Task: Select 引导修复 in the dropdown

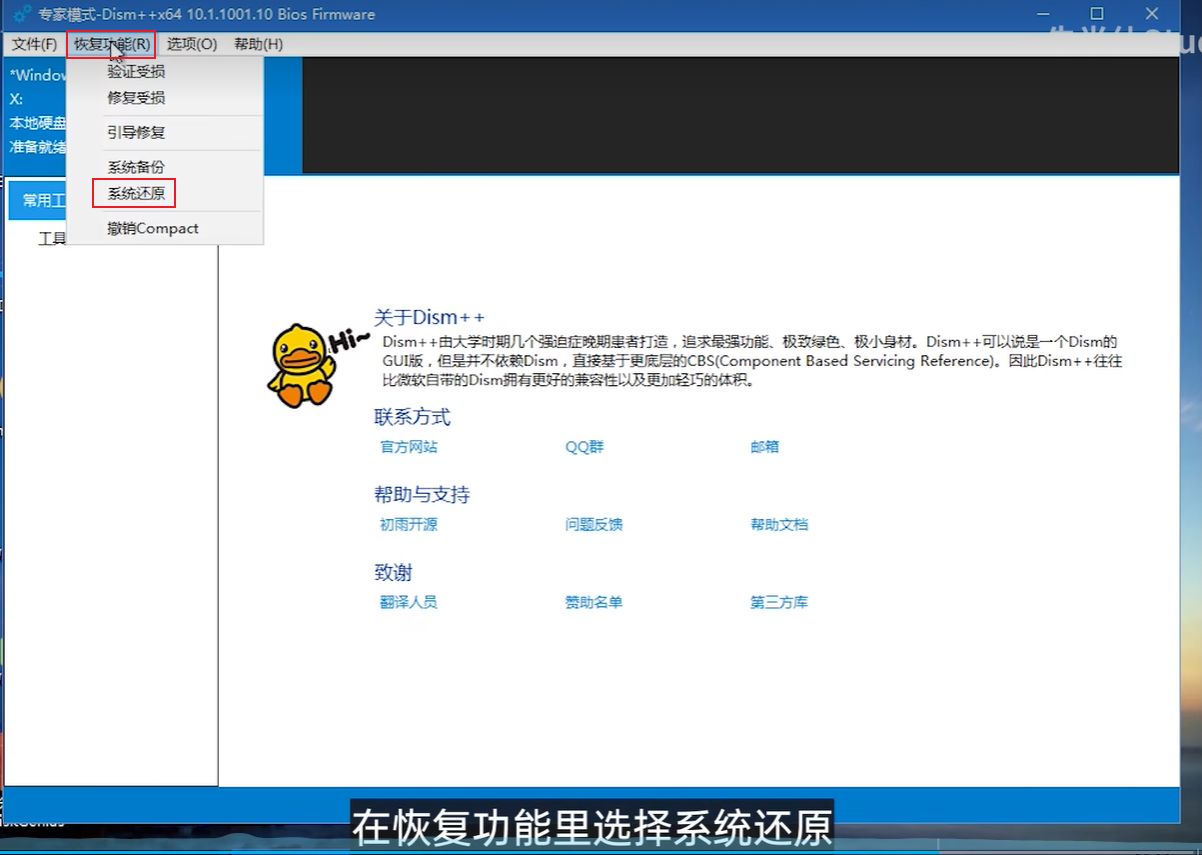Action: pos(136,132)
